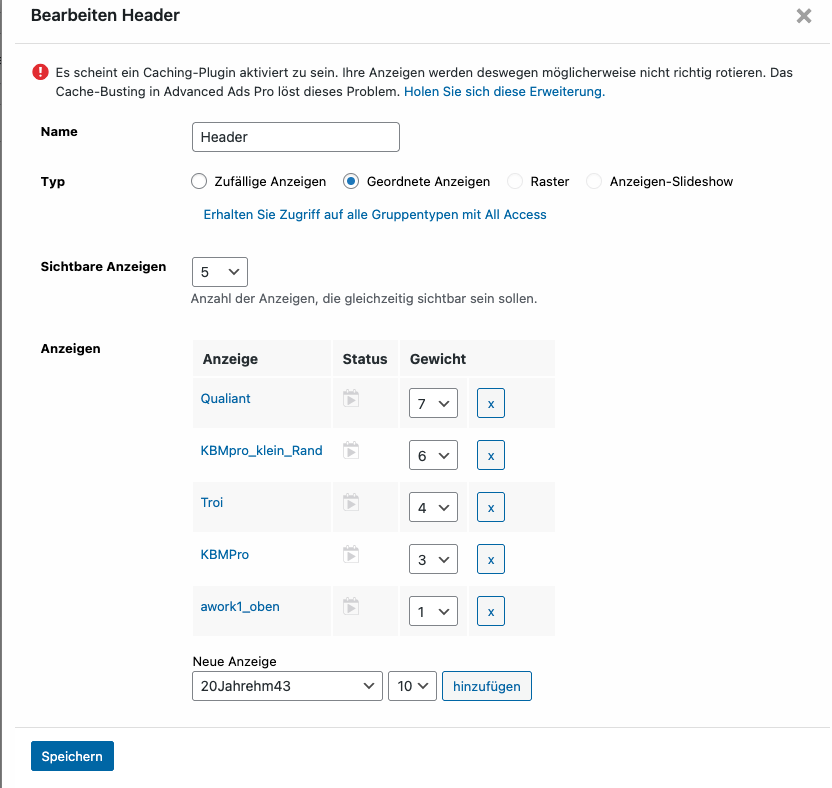Select the Geordnete Anzeigen radio option

351,181
